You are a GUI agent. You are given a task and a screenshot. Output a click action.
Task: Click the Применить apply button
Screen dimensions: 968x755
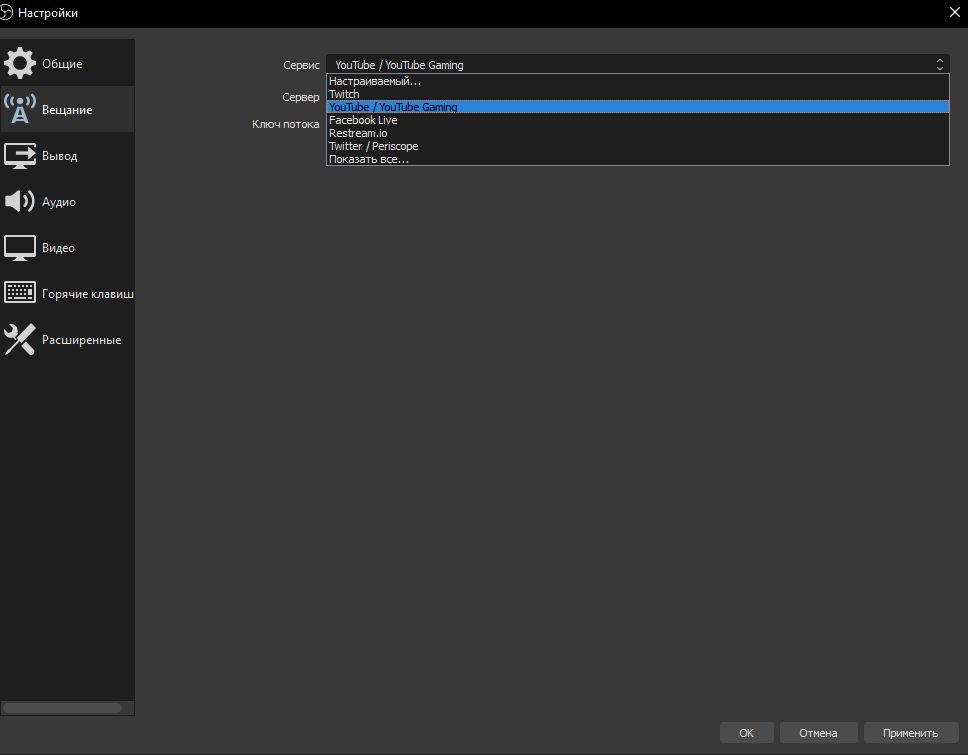pos(910,733)
